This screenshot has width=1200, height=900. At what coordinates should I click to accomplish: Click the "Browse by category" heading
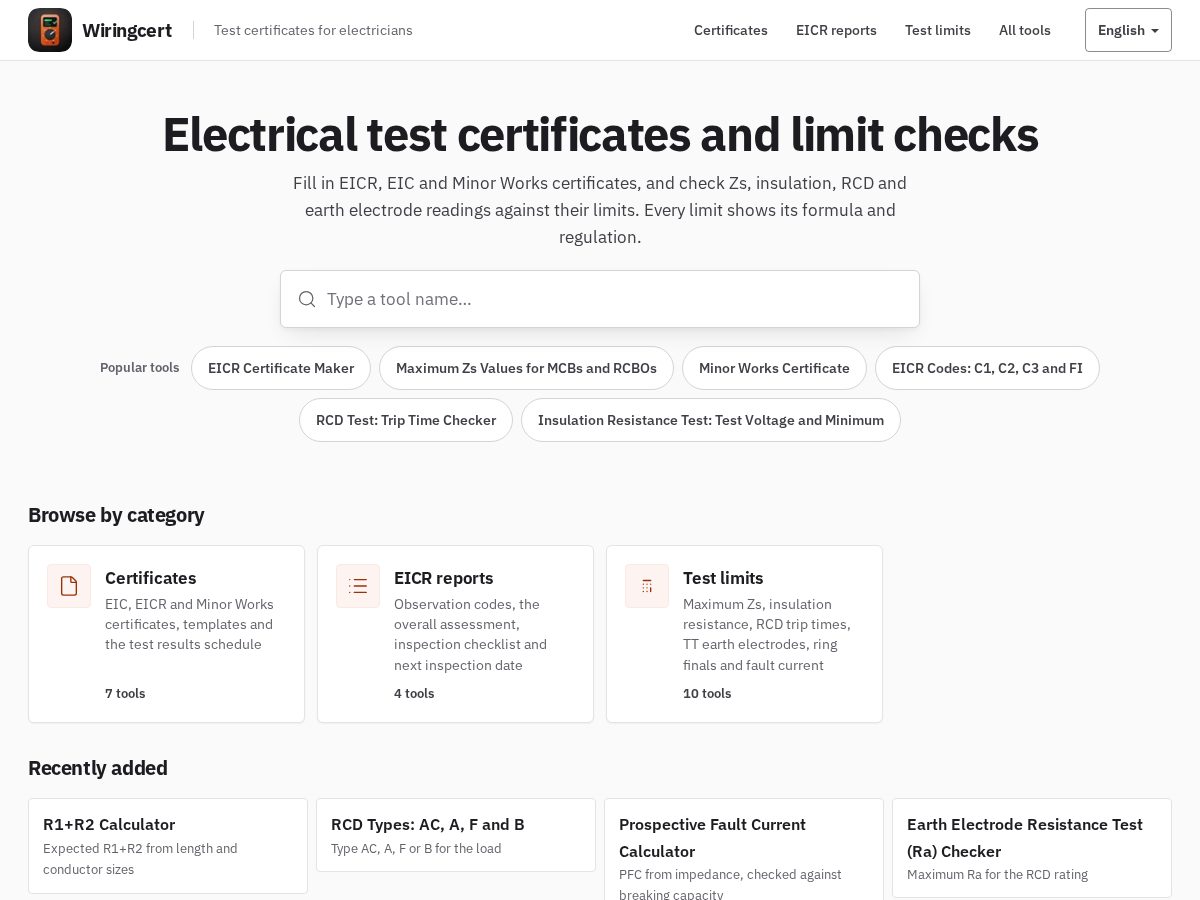[x=116, y=515]
